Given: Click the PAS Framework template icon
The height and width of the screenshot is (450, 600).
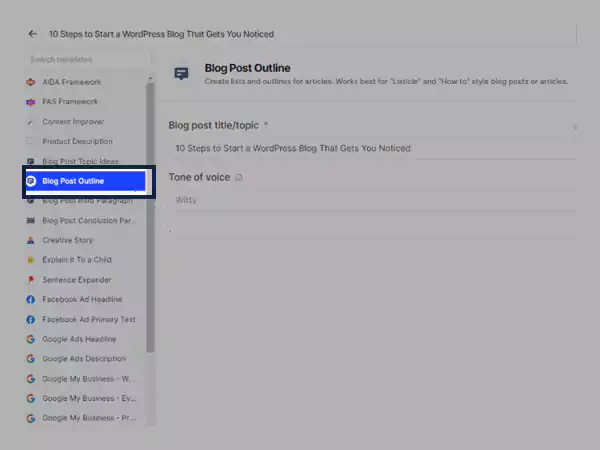Looking at the screenshot, I should 31,102.
